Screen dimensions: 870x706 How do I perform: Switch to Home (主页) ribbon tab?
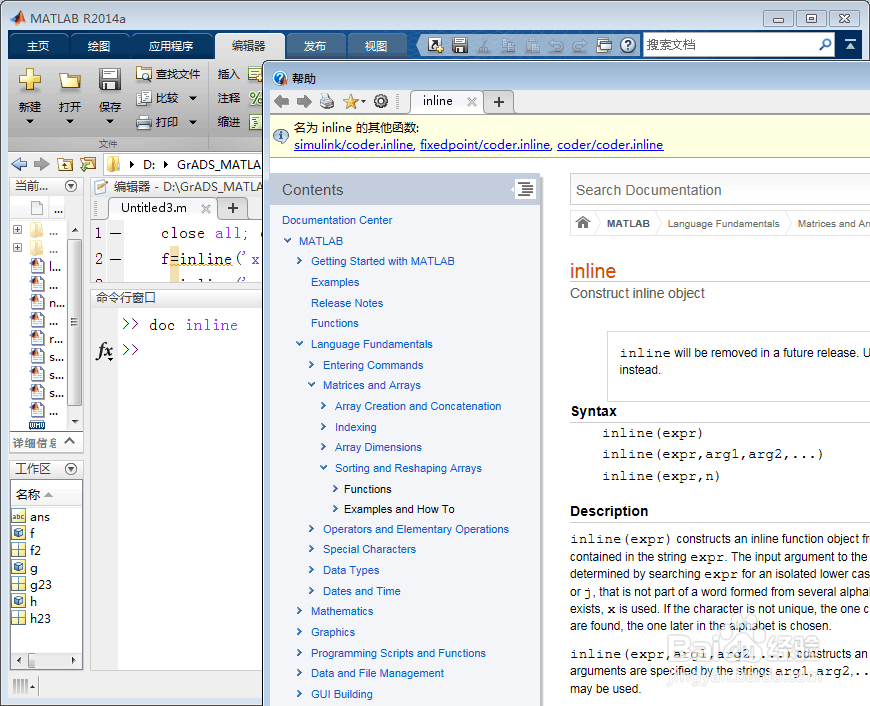[x=38, y=46]
